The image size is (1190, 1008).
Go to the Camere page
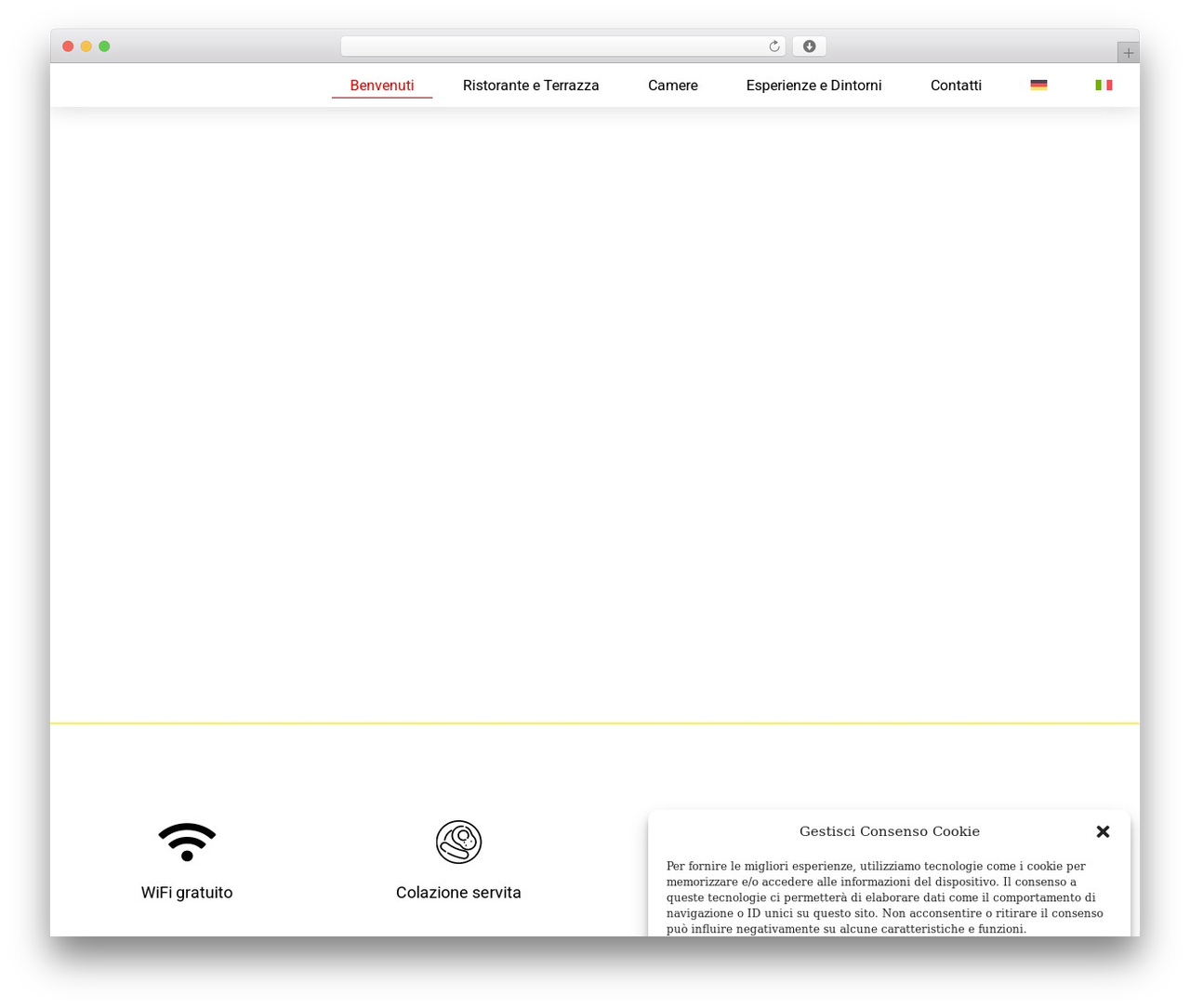(x=673, y=86)
